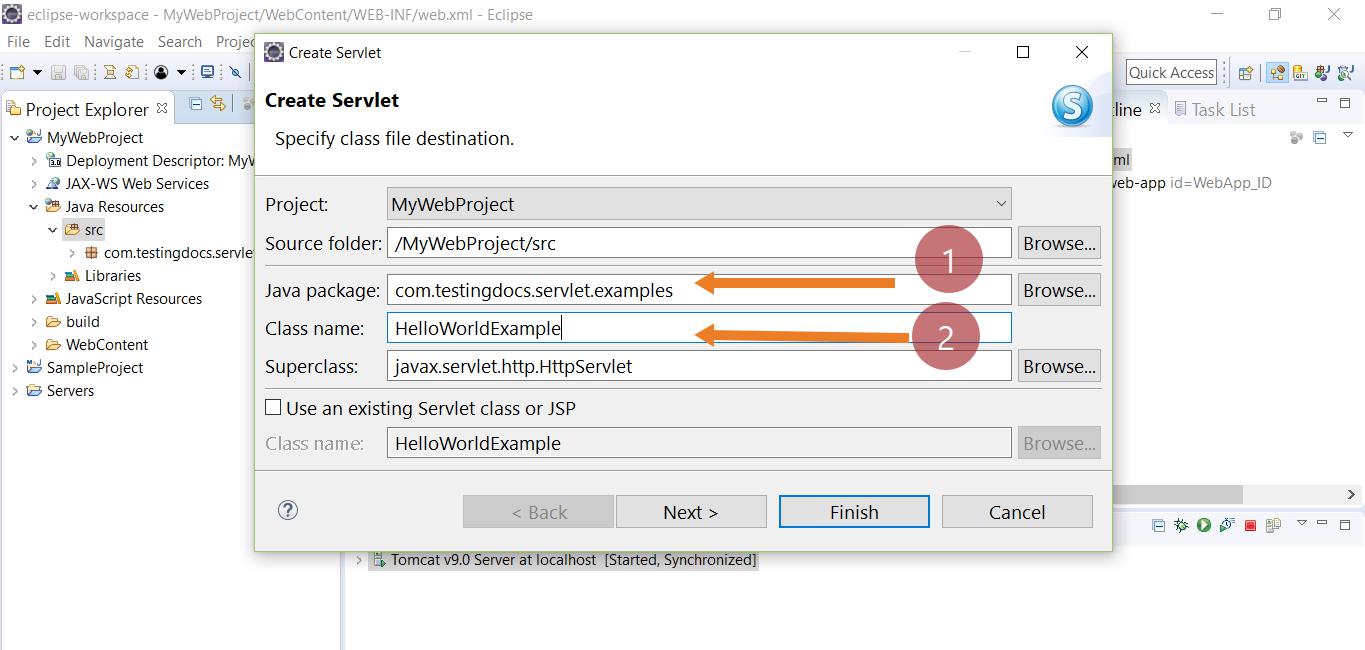Debug the server via the bug icon
The image size is (1365, 650).
point(1182,524)
